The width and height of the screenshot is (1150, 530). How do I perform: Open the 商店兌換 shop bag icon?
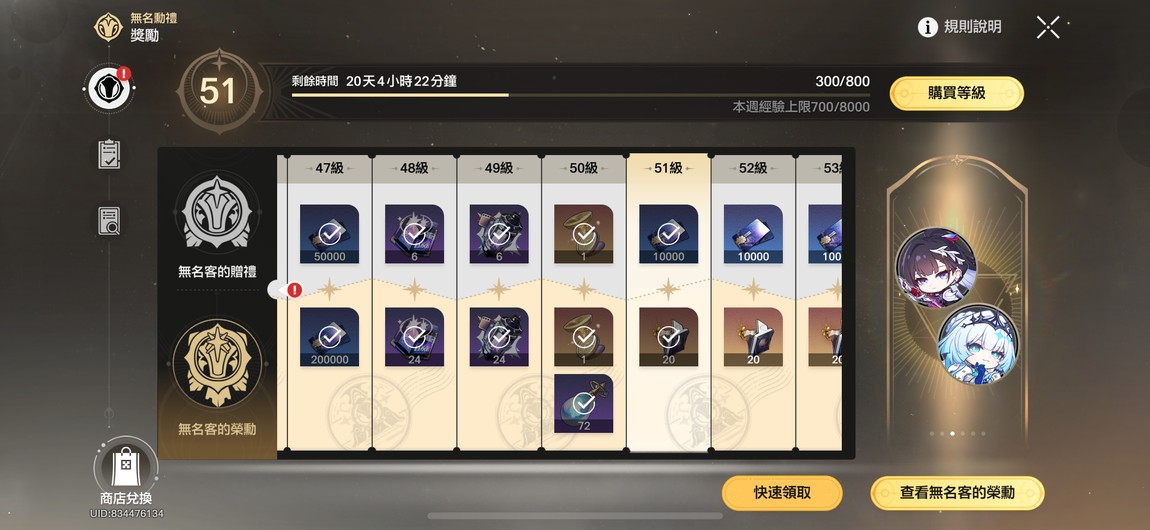click(x=125, y=465)
